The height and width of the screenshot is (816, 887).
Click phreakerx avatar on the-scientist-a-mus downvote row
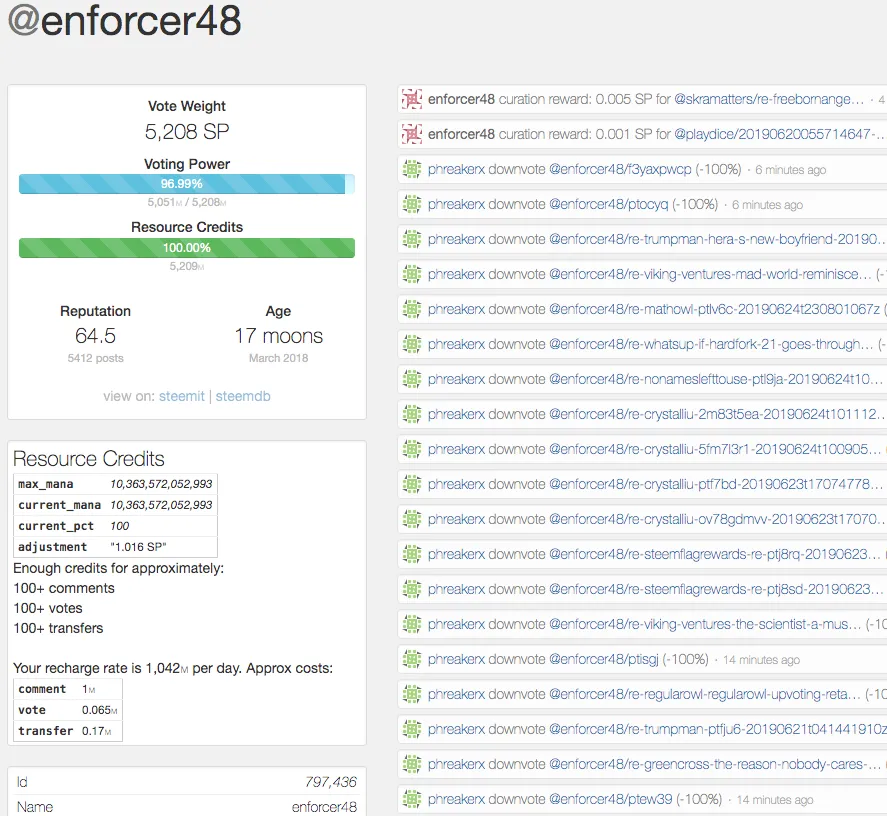(x=412, y=625)
